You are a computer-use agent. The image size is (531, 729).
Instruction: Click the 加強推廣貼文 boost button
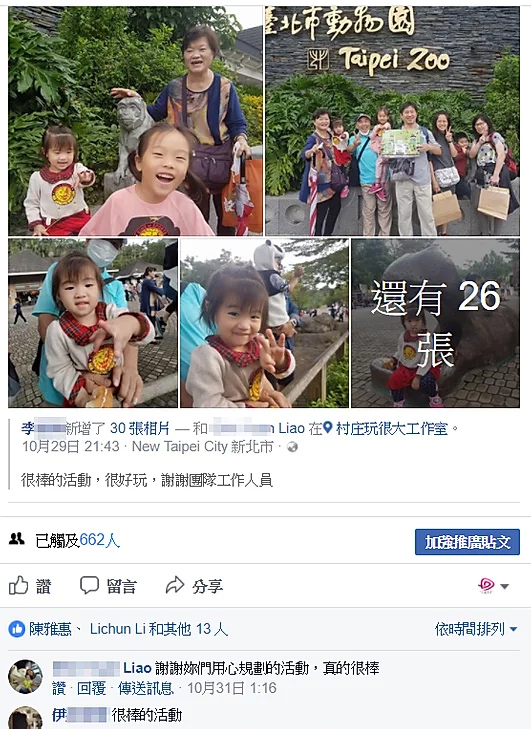pos(467,542)
